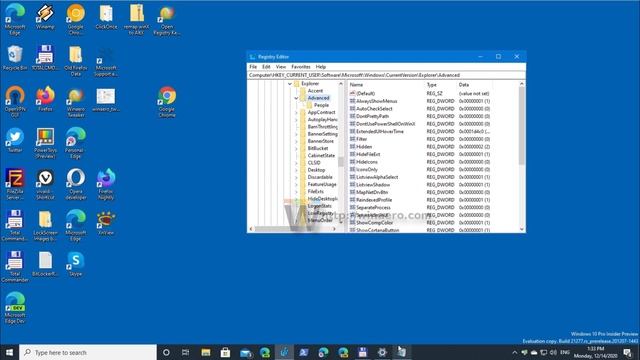
Task: Open Microsoft Store from the taskbar
Action: point(225,352)
